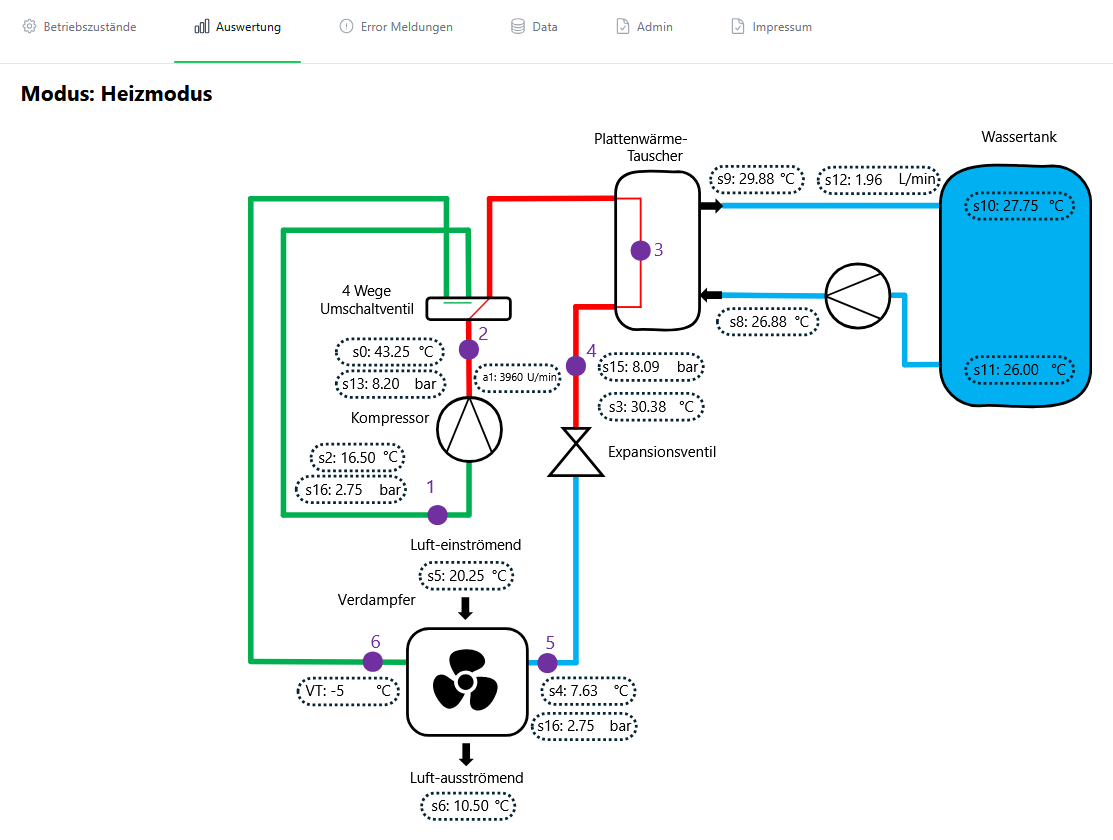Click the s15: 8.09 bar value
Screen dimensions: 1113x840
click(651, 367)
